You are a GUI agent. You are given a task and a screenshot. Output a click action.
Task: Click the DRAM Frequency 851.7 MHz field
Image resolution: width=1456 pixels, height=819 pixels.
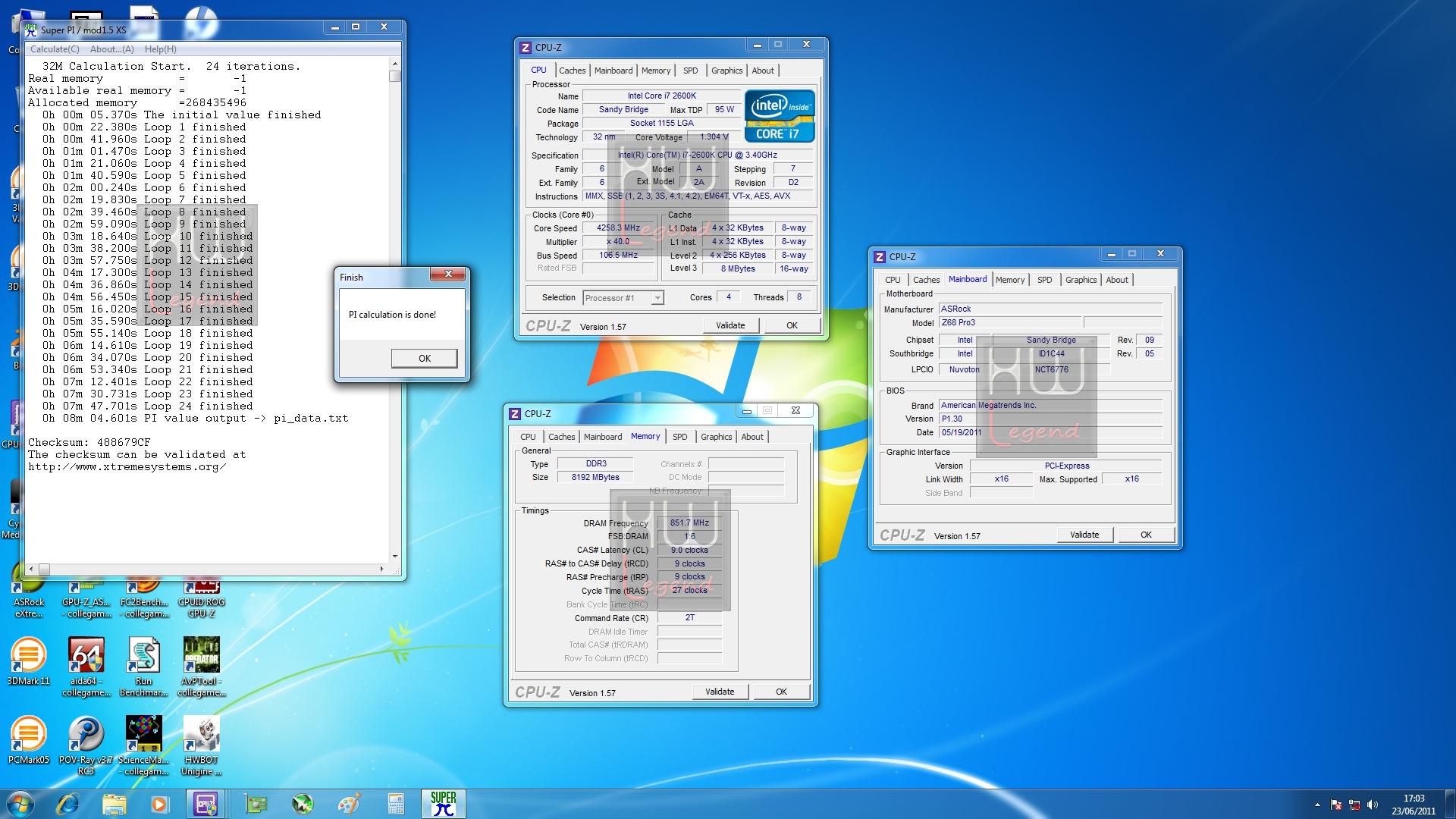pos(689,522)
